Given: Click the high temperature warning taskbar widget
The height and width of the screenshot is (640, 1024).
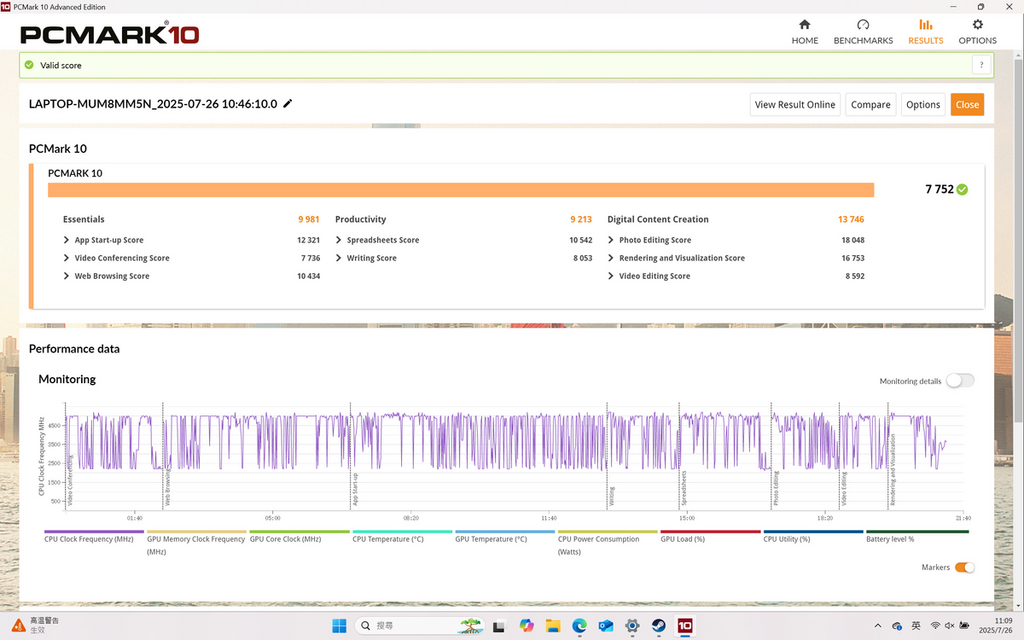Looking at the screenshot, I should 37,626.
